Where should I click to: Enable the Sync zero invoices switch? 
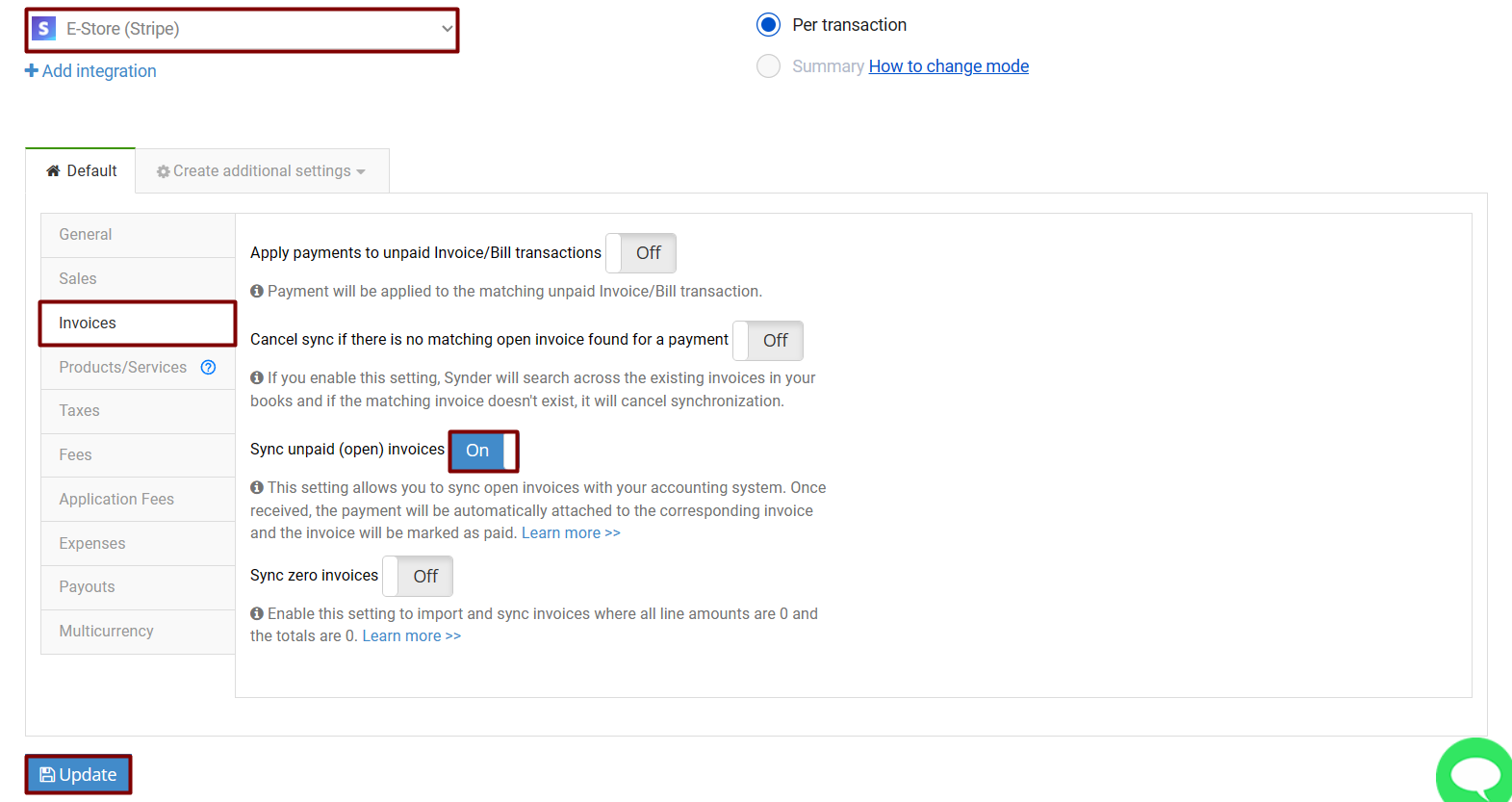418,577
